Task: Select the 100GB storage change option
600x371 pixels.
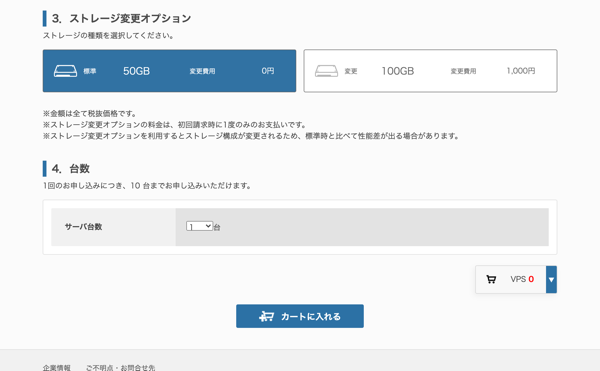Action: tap(430, 71)
